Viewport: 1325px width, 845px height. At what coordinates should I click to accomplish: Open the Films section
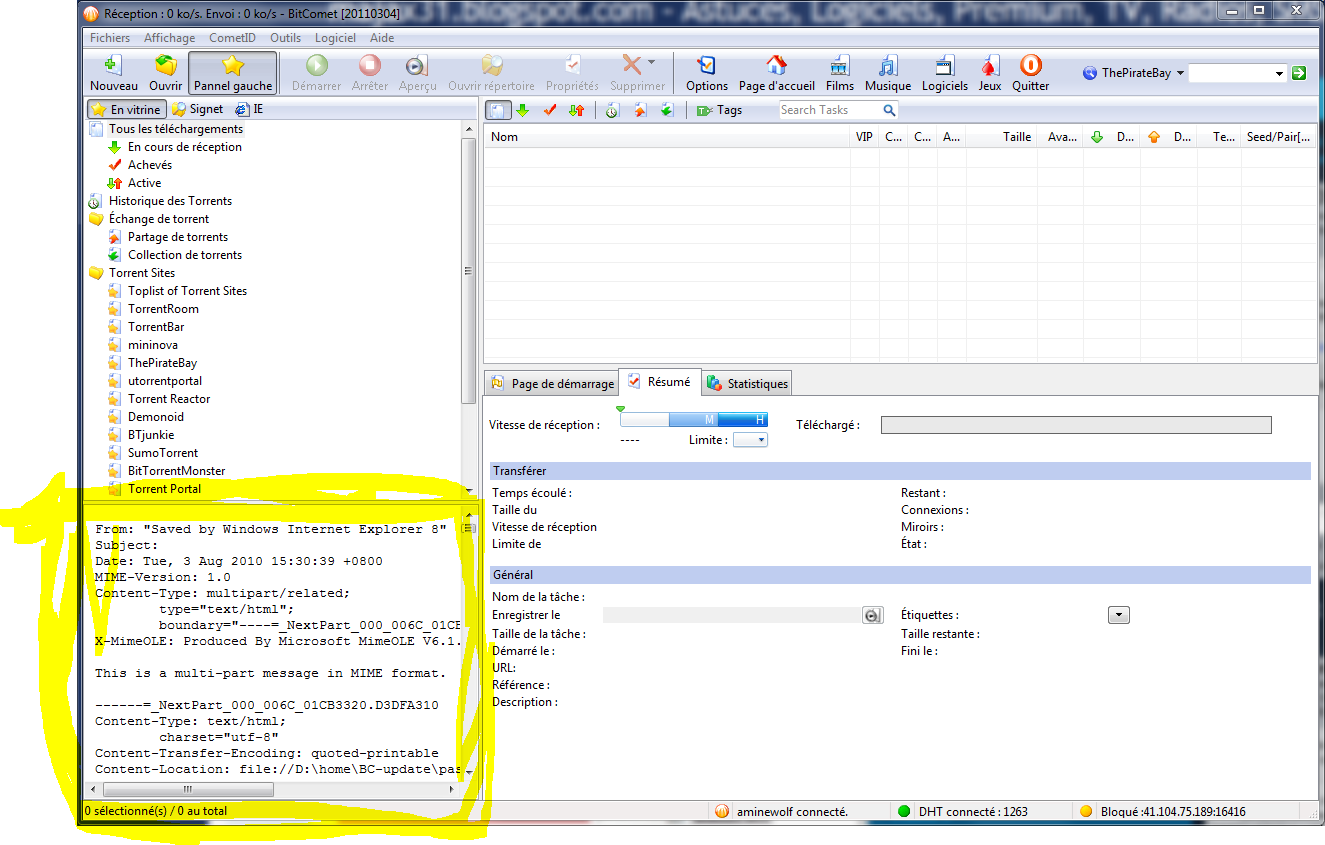pyautogui.click(x=840, y=74)
